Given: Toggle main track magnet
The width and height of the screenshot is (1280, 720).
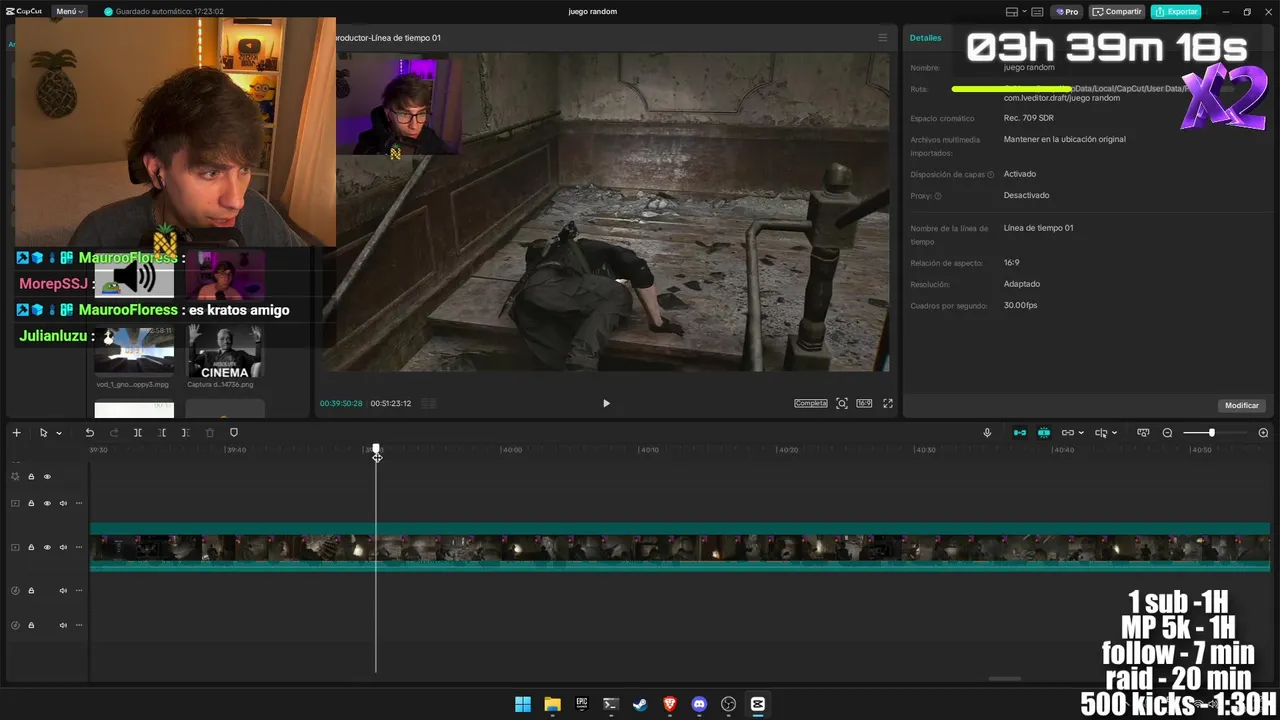Looking at the screenshot, I should (1020, 433).
